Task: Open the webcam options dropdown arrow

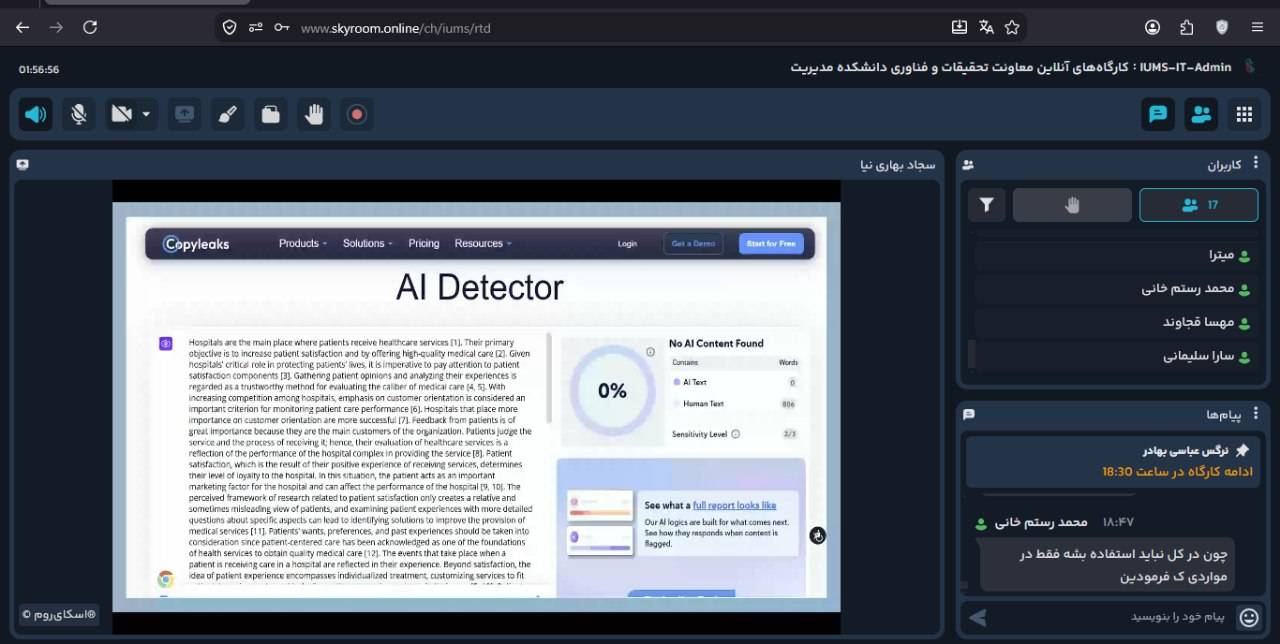Action: (x=147, y=114)
